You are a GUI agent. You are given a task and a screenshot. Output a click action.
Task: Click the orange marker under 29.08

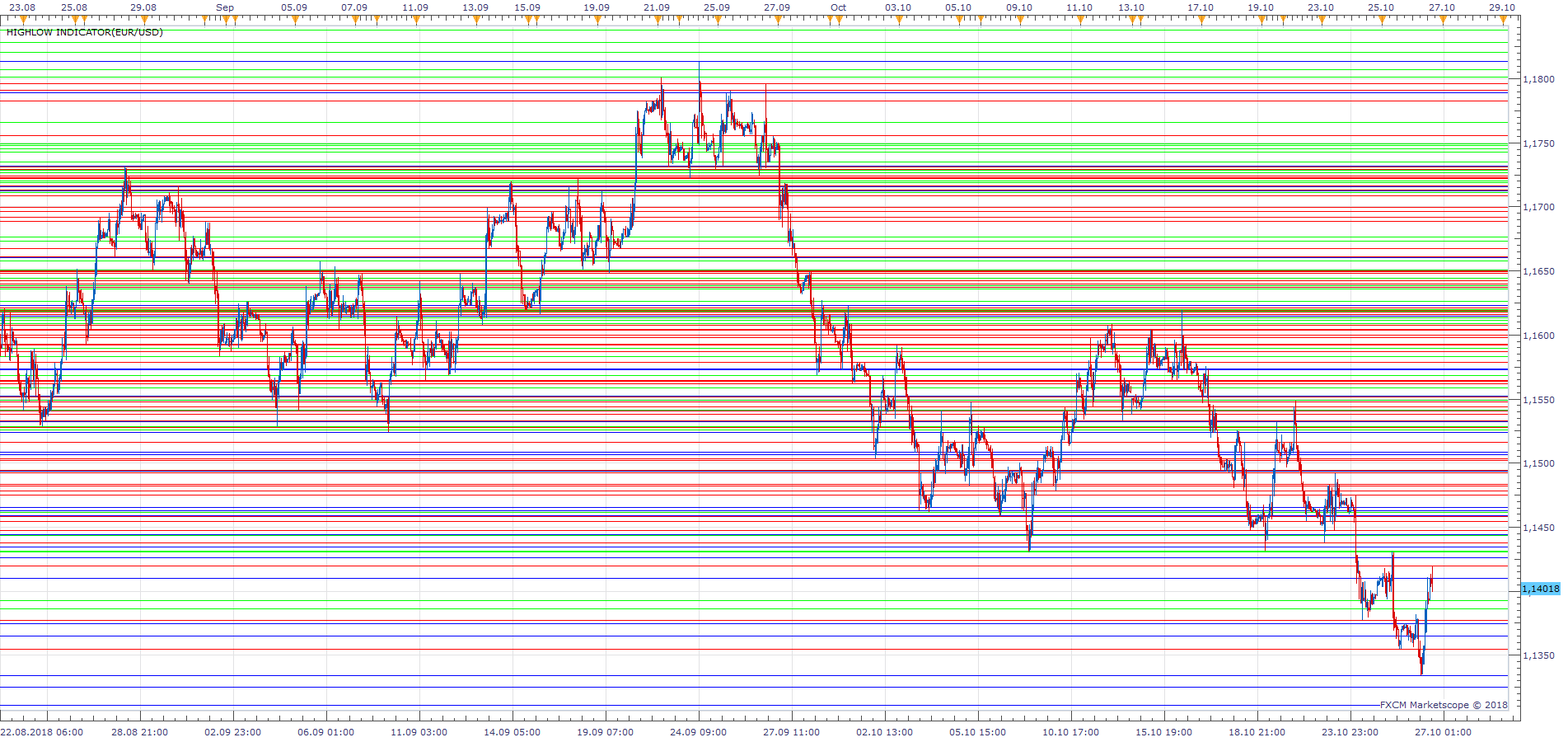tap(144, 20)
